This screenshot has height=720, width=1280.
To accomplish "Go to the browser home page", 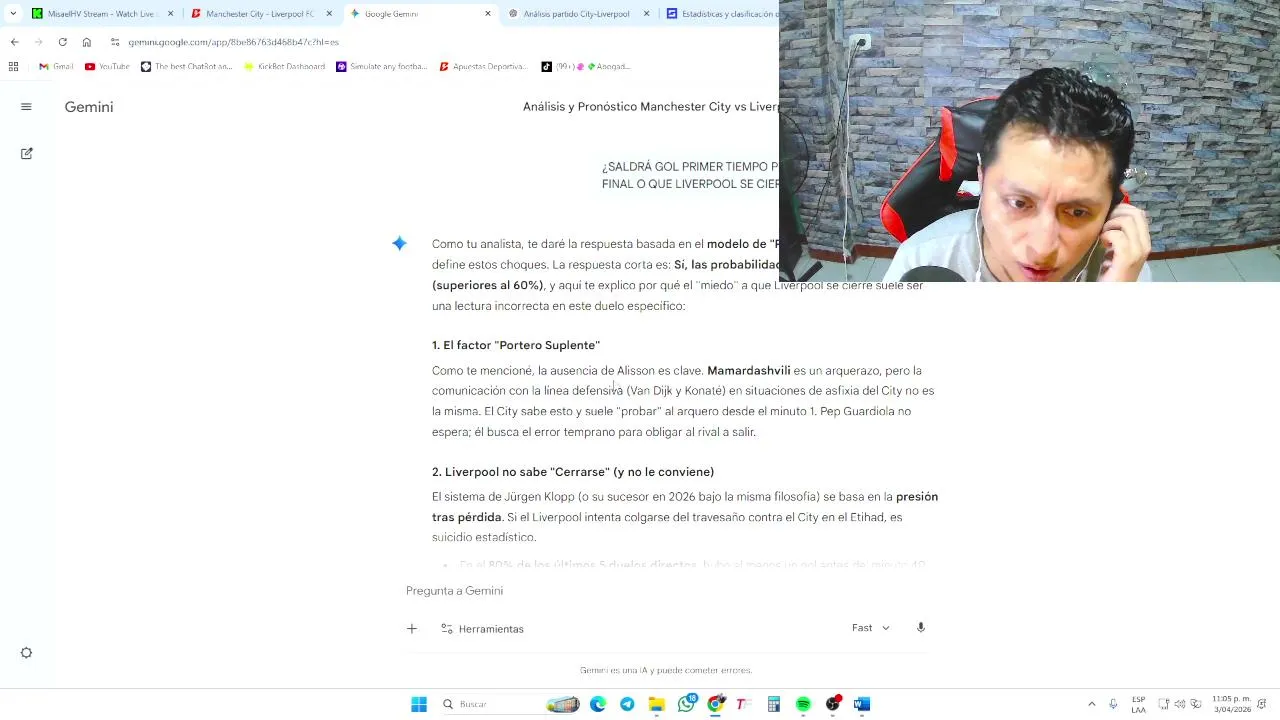I will click(x=87, y=42).
